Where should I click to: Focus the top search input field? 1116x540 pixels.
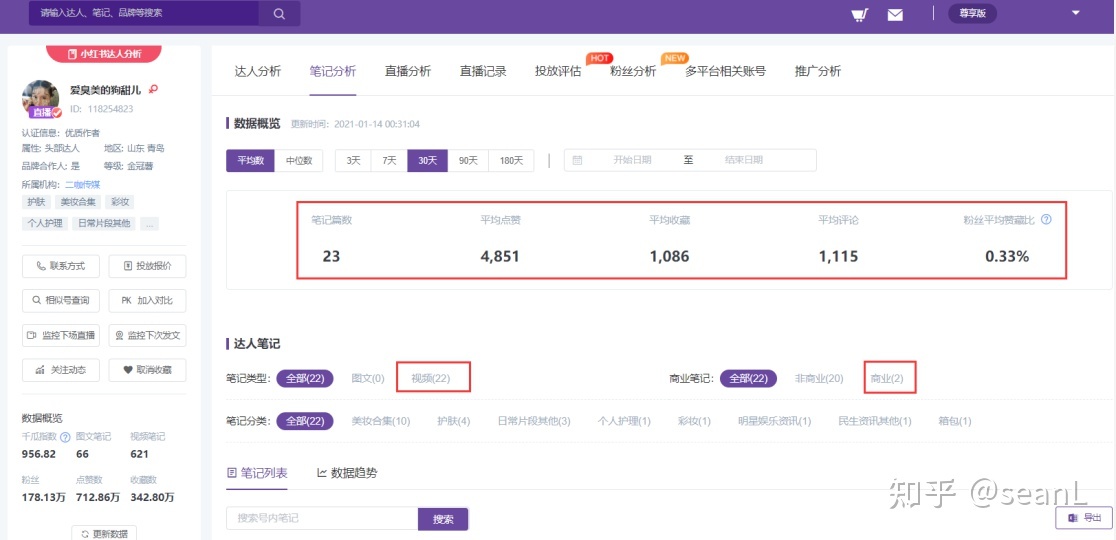(144, 14)
